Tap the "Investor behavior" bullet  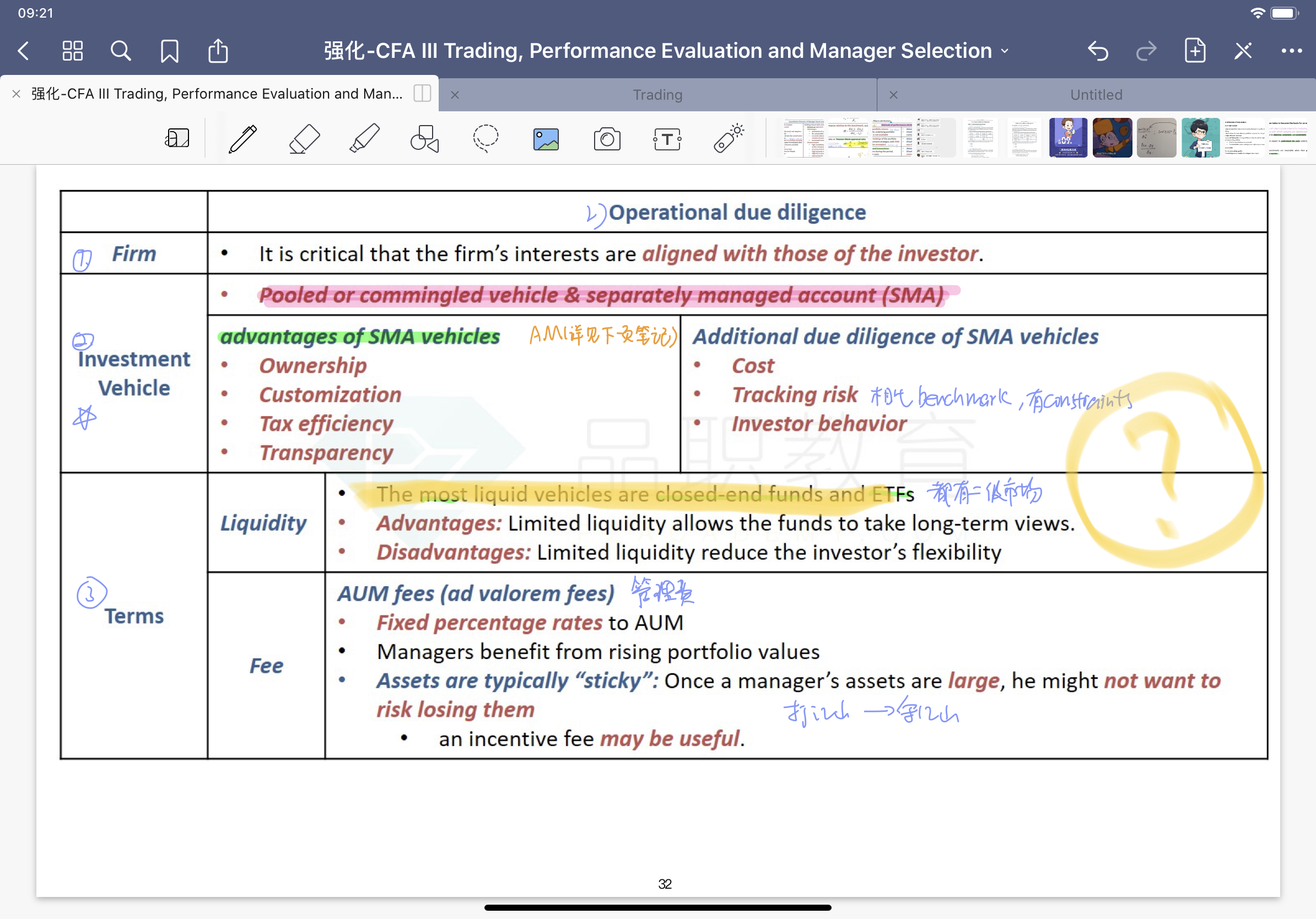click(x=819, y=424)
